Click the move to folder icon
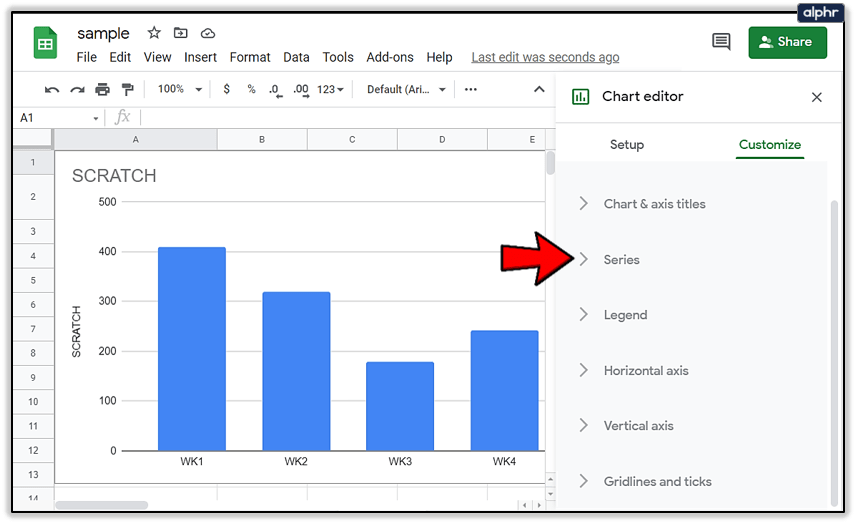 pyautogui.click(x=181, y=33)
